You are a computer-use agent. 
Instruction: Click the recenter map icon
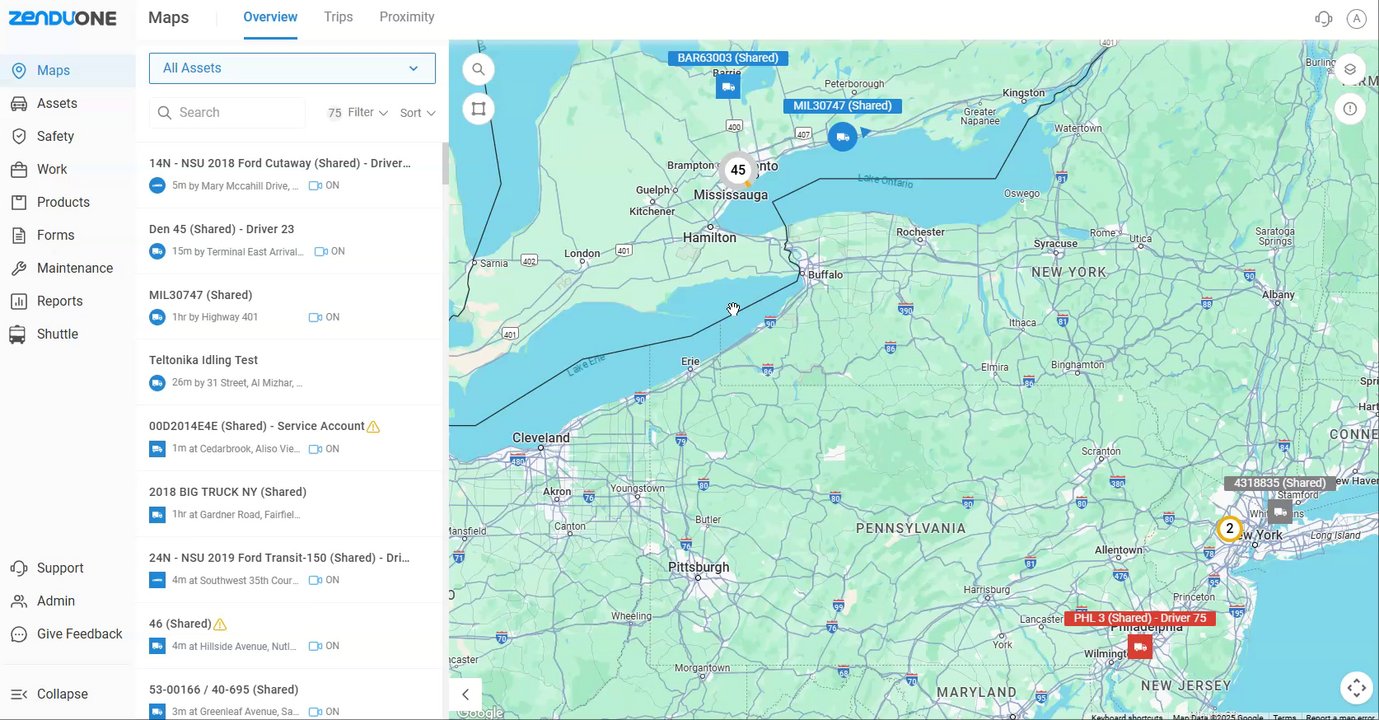[1356, 687]
